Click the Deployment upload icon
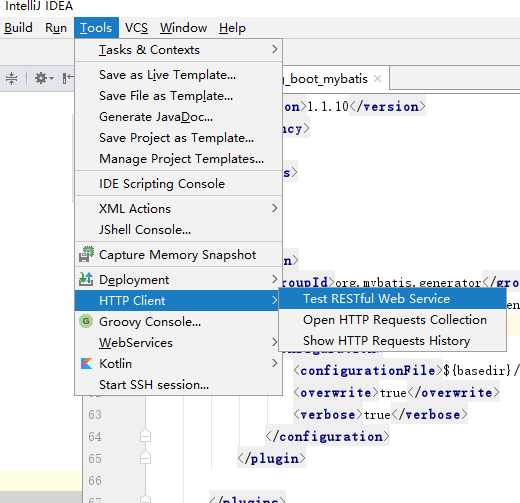This screenshot has height=503, width=520. pyautogui.click(x=86, y=279)
